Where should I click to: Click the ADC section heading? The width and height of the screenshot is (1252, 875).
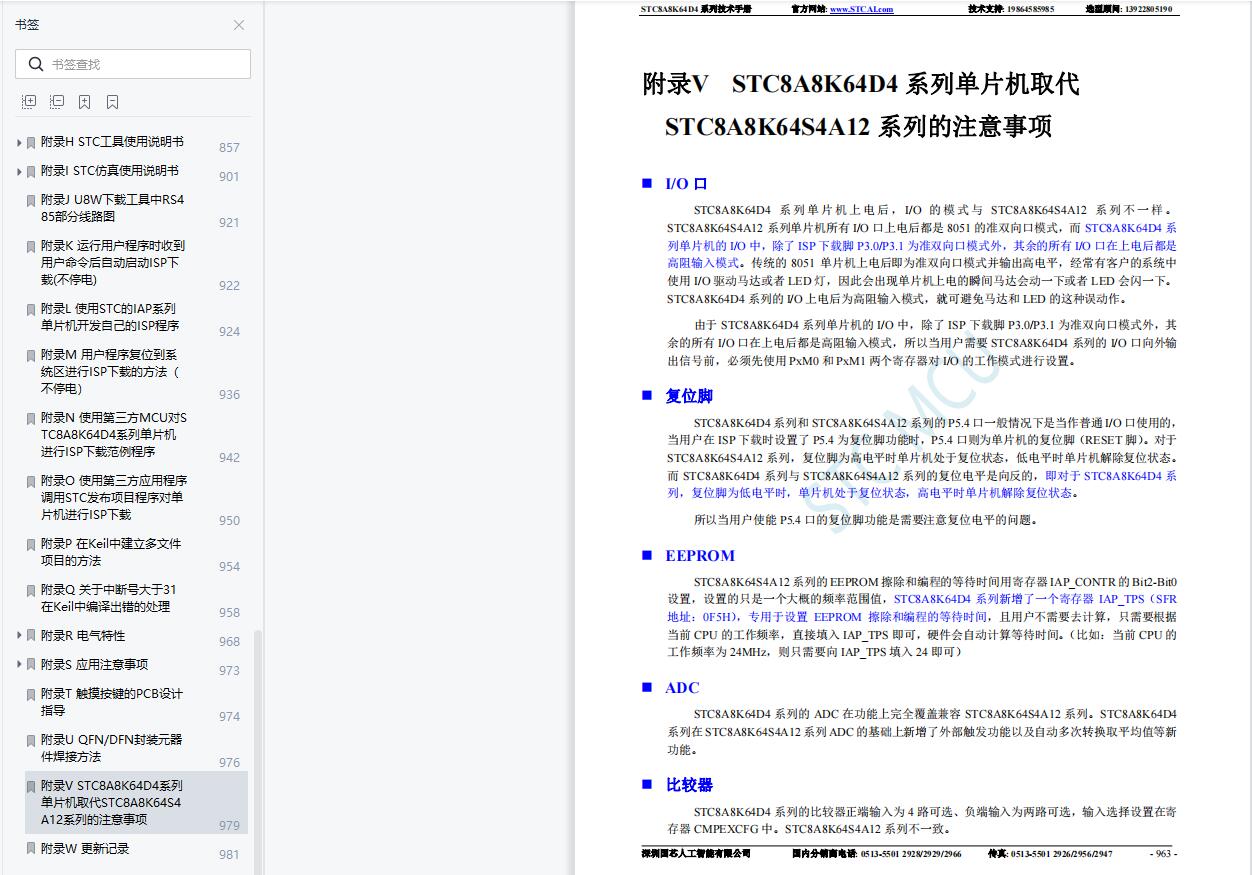pyautogui.click(x=682, y=688)
